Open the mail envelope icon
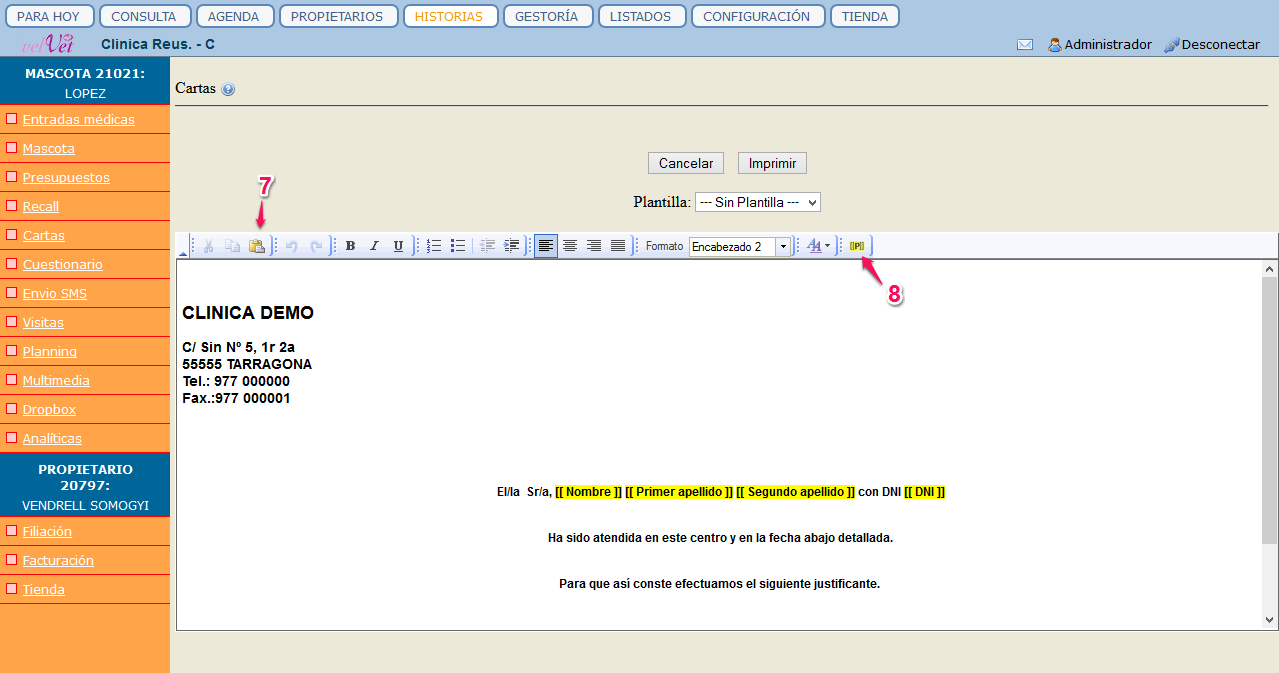Viewport: 1279px width, 673px height. 1025,45
